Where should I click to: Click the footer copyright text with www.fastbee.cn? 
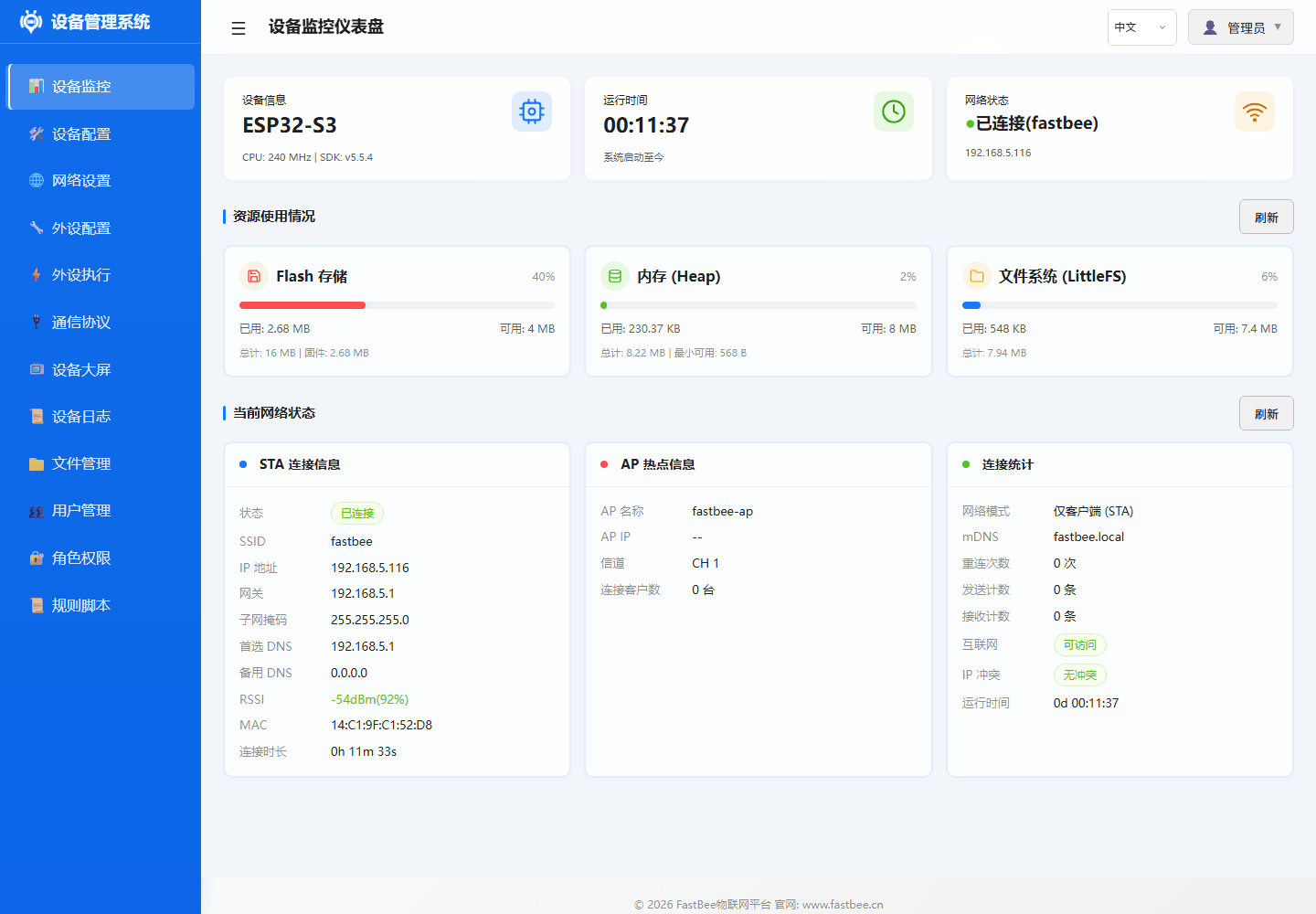[x=759, y=904]
